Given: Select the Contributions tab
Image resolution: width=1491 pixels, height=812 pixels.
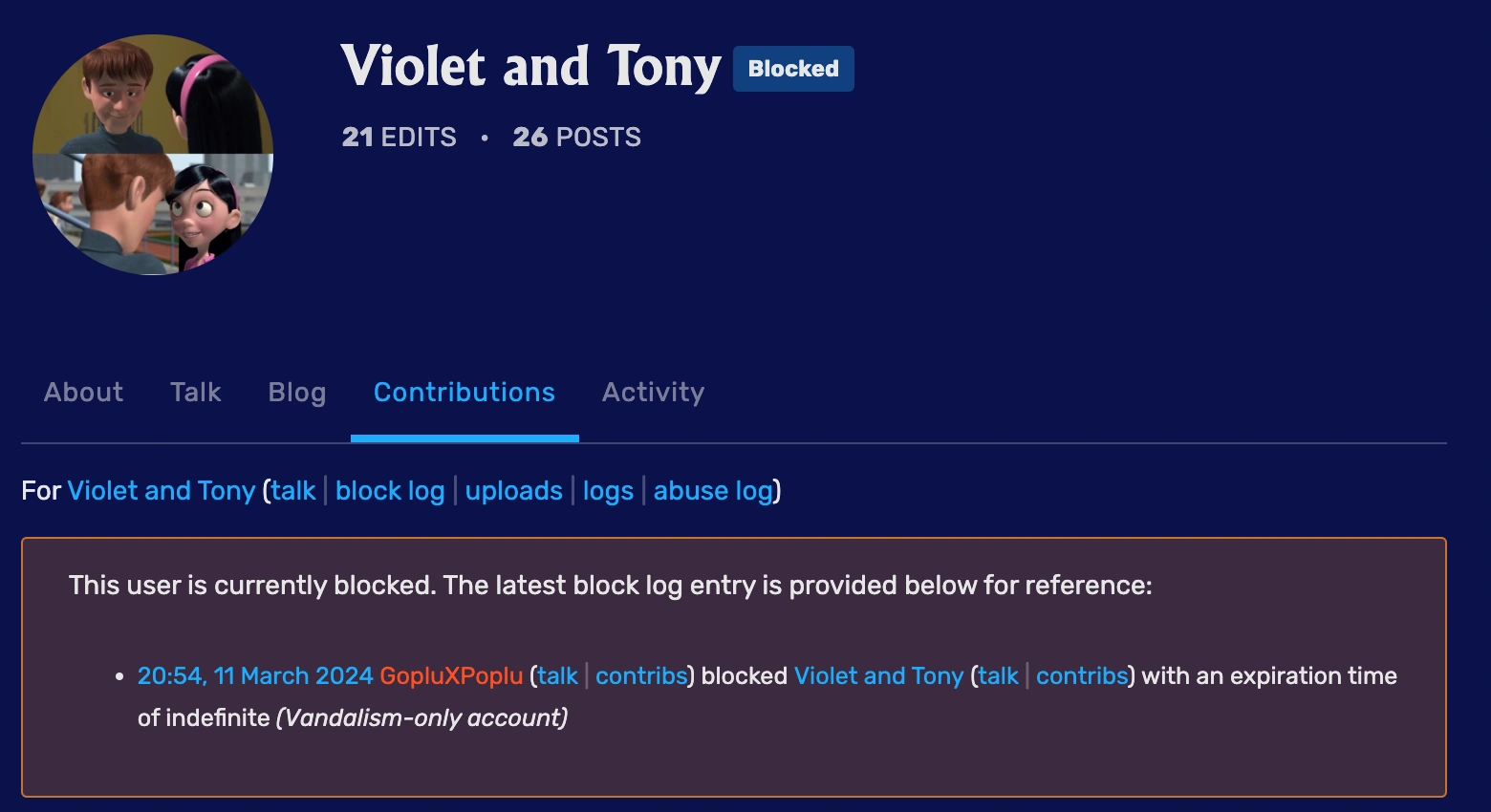Looking at the screenshot, I should pyautogui.click(x=464, y=393).
